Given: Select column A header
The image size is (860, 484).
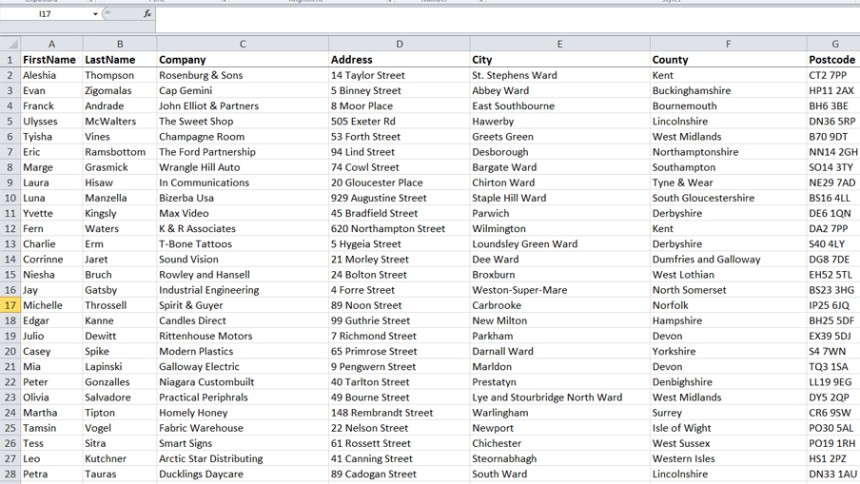Looking at the screenshot, I should (x=52, y=44).
